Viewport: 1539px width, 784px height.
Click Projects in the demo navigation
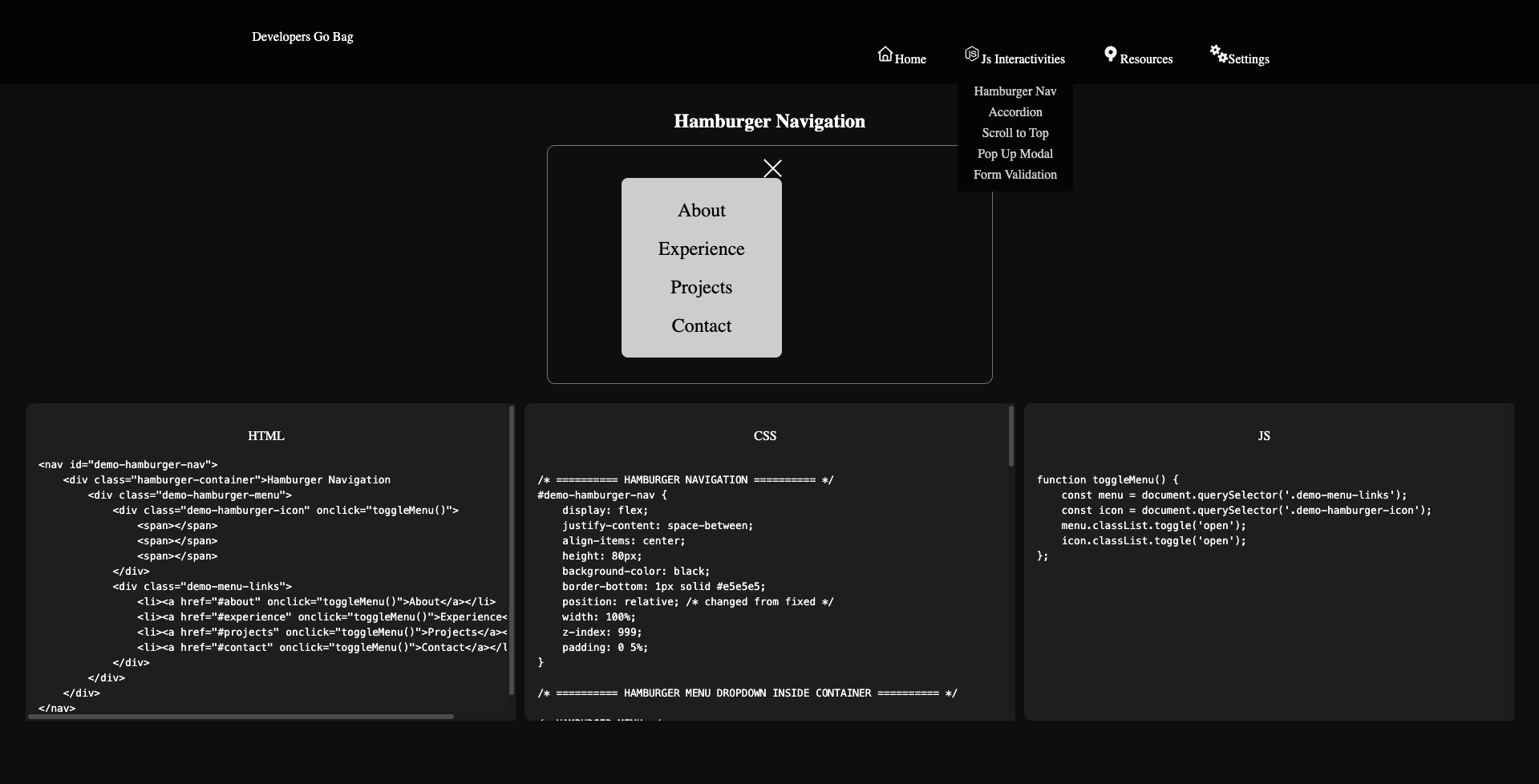click(701, 287)
